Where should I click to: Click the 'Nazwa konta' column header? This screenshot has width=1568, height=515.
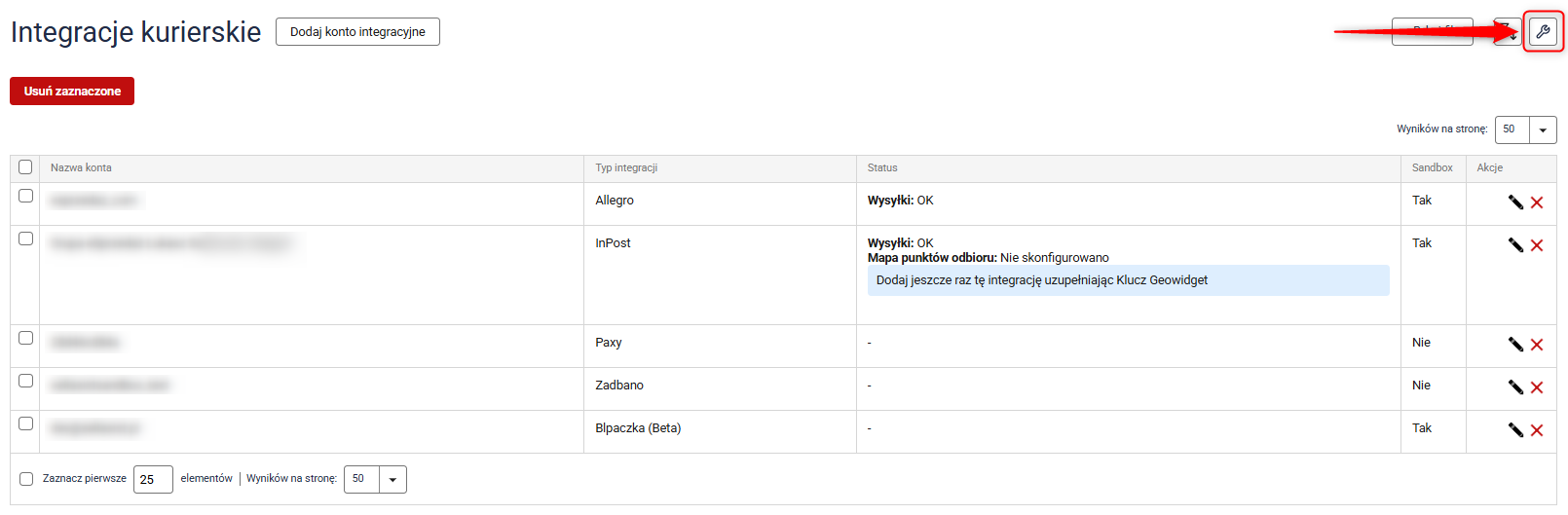[81, 167]
